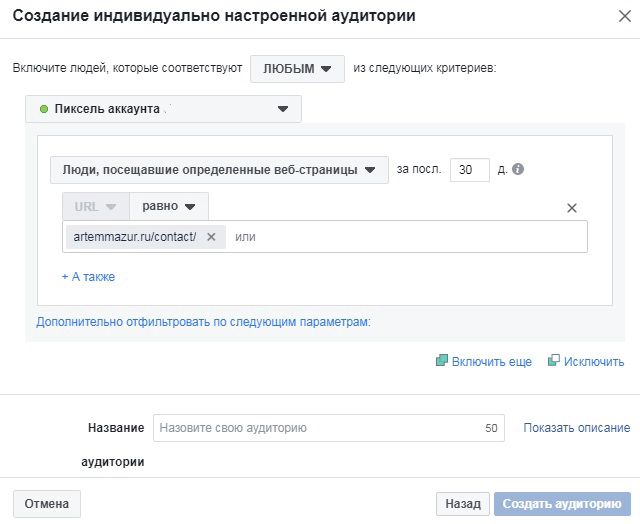The height and width of the screenshot is (524, 640).
Task: Click Включить еще link
Action: pyautogui.click(x=491, y=362)
